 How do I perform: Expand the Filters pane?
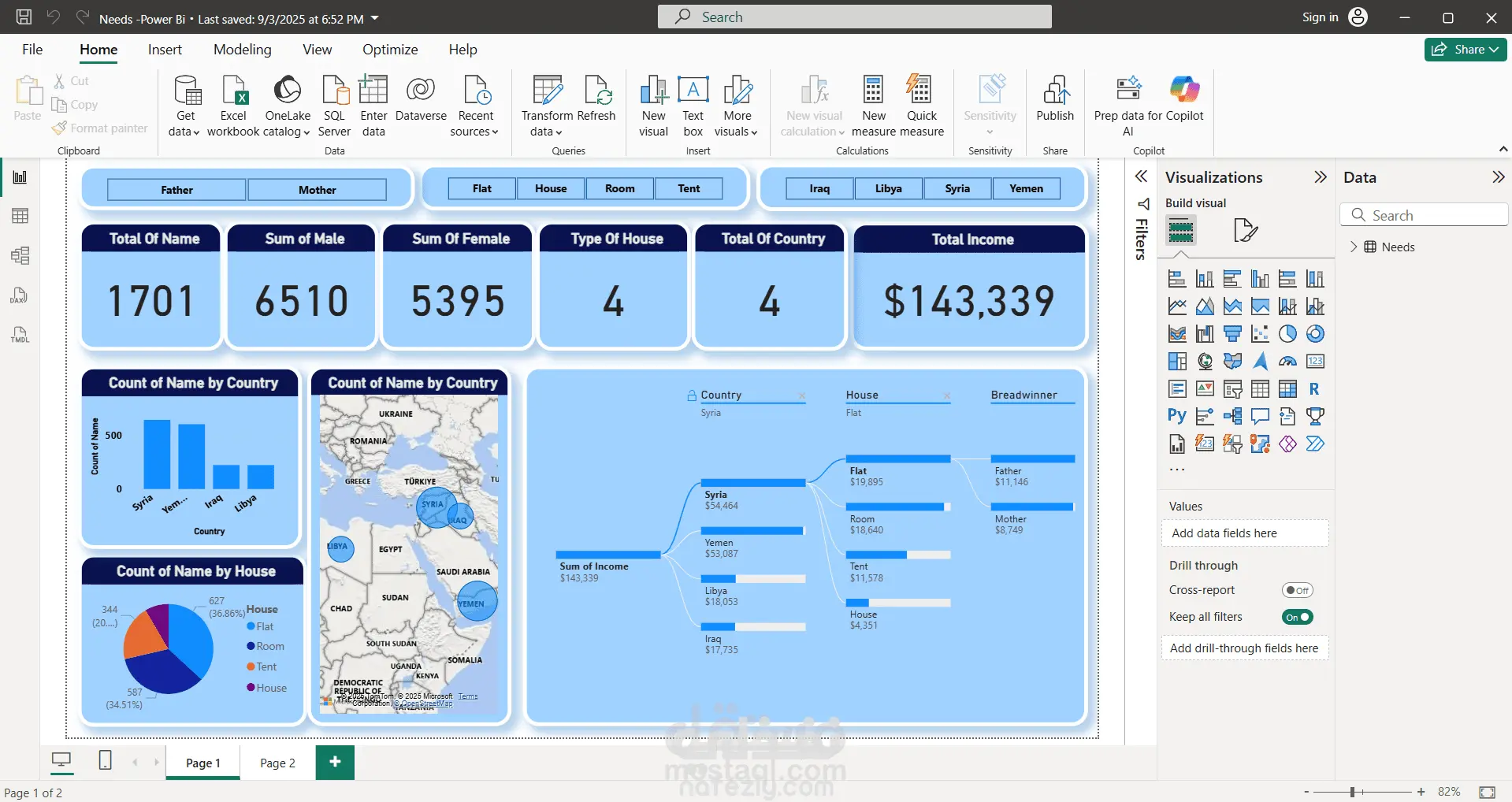1140,176
